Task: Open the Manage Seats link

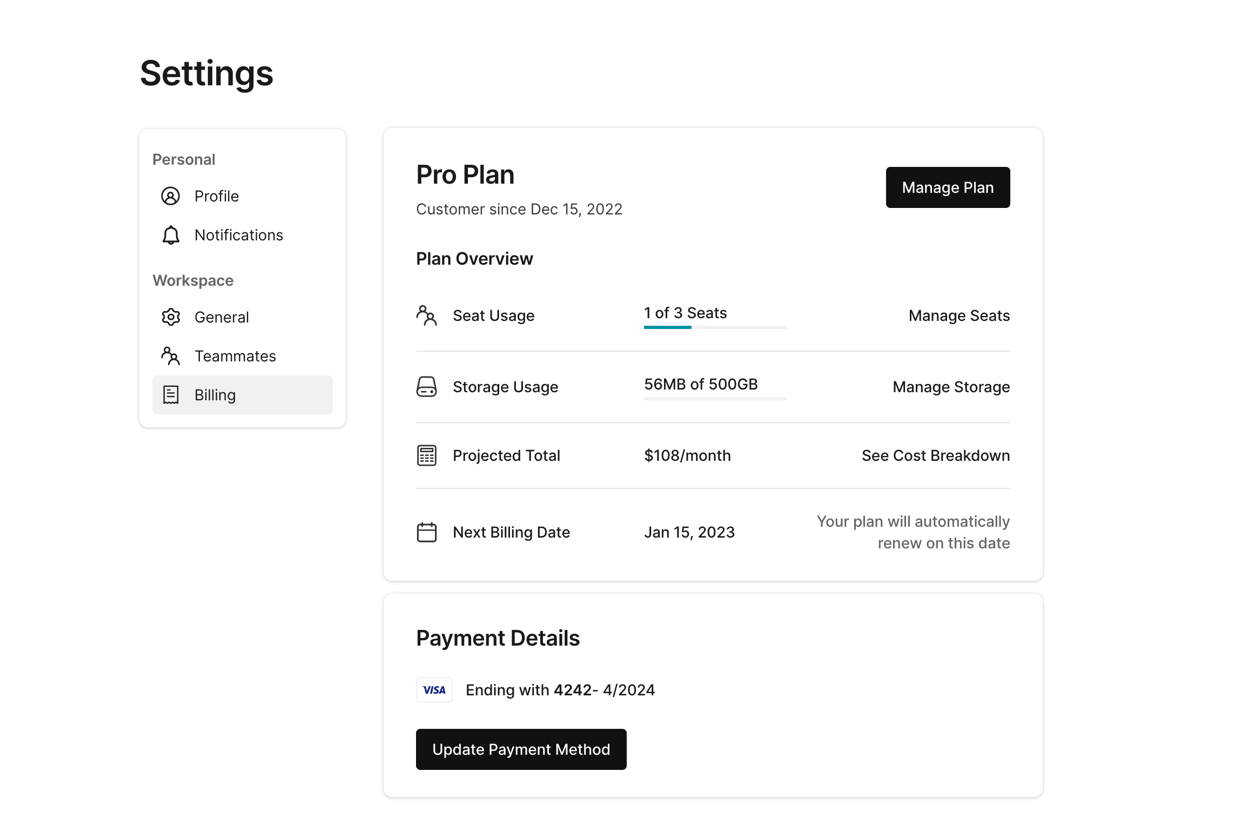Action: click(958, 316)
